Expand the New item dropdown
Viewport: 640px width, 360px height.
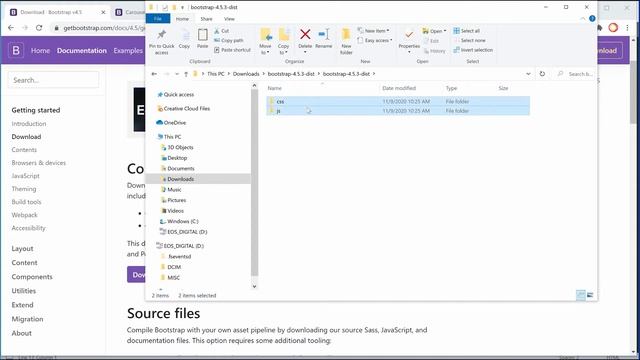click(373, 31)
